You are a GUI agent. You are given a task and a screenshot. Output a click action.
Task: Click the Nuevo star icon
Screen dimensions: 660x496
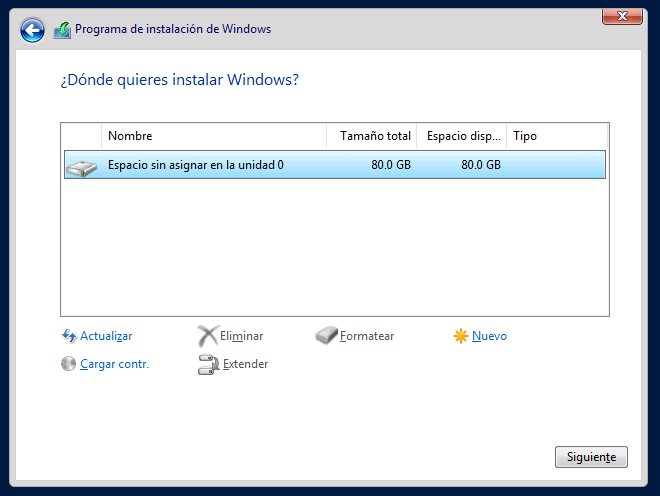[x=460, y=336]
